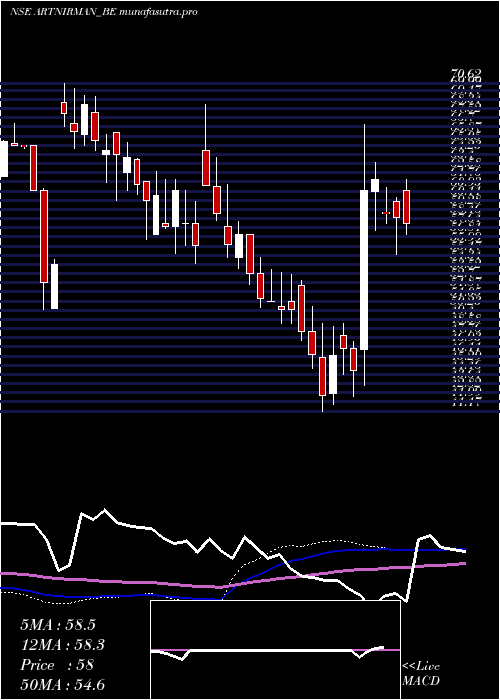
Task: Click the MACD inset chart box
Action: [275, 650]
